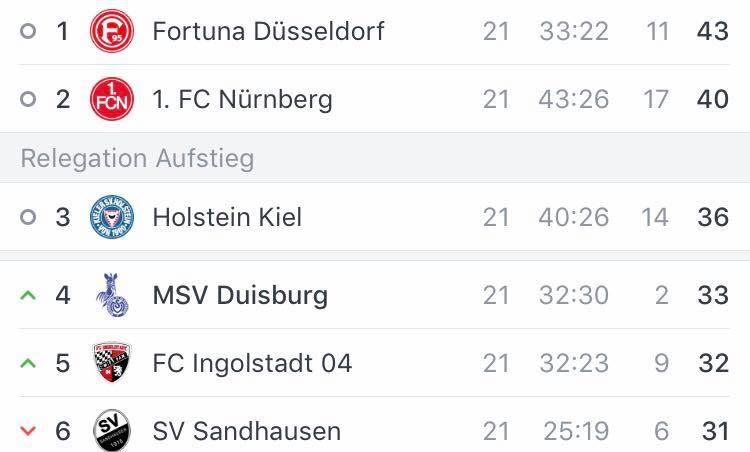Select the Holstein Kiel team name

pos(227,217)
